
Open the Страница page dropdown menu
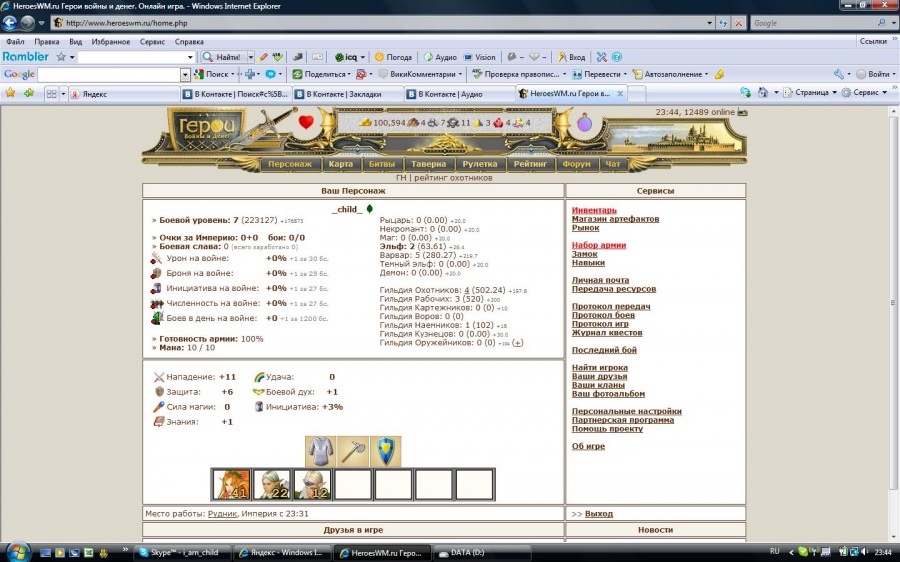point(810,92)
